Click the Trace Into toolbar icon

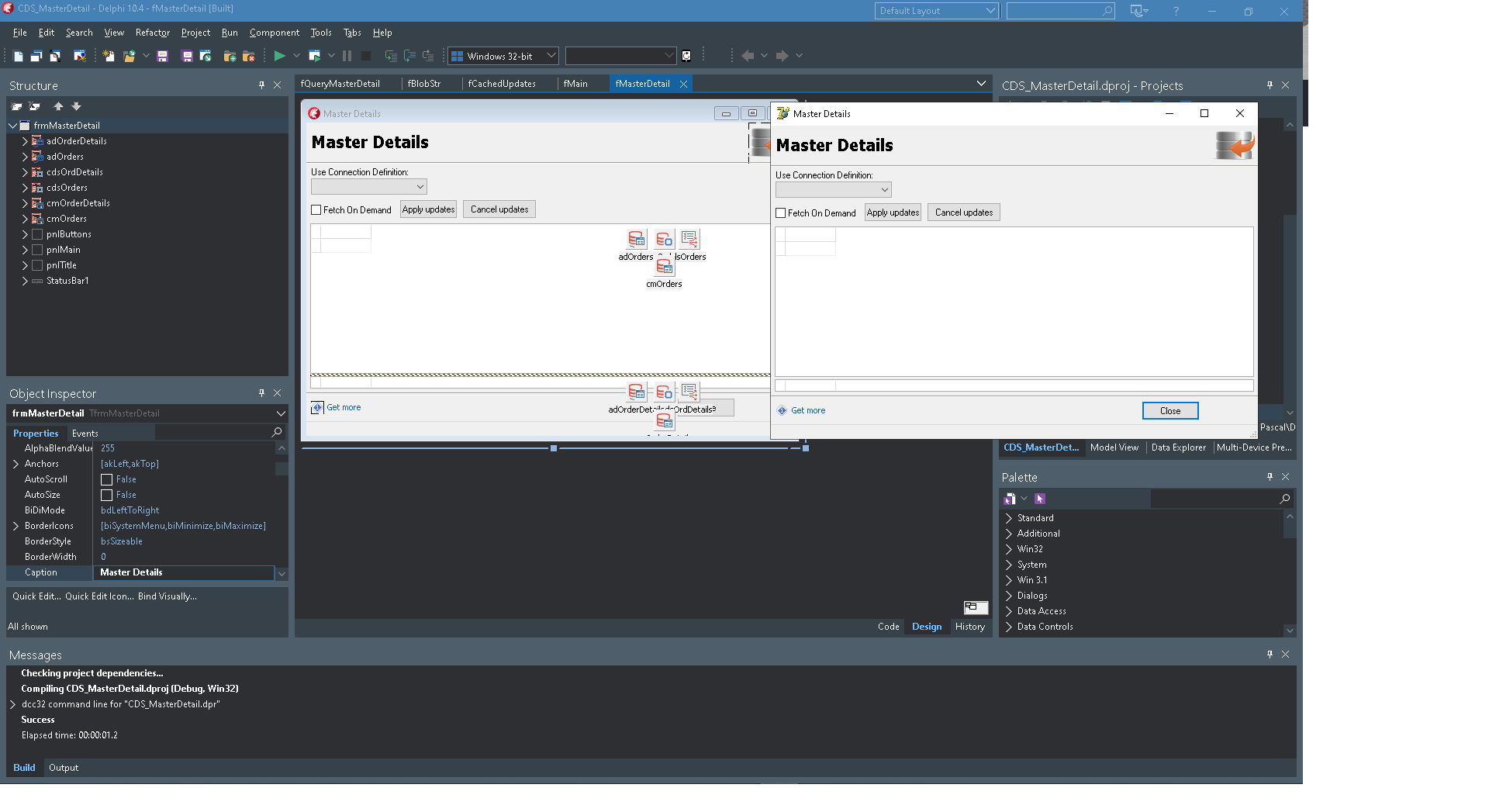tap(391, 56)
